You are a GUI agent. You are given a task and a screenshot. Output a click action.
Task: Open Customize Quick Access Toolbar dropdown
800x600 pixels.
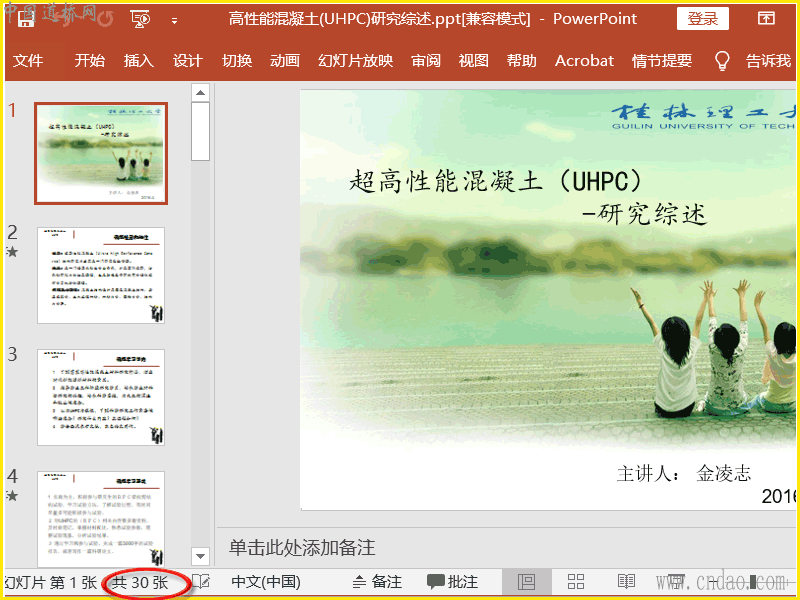click(x=174, y=20)
